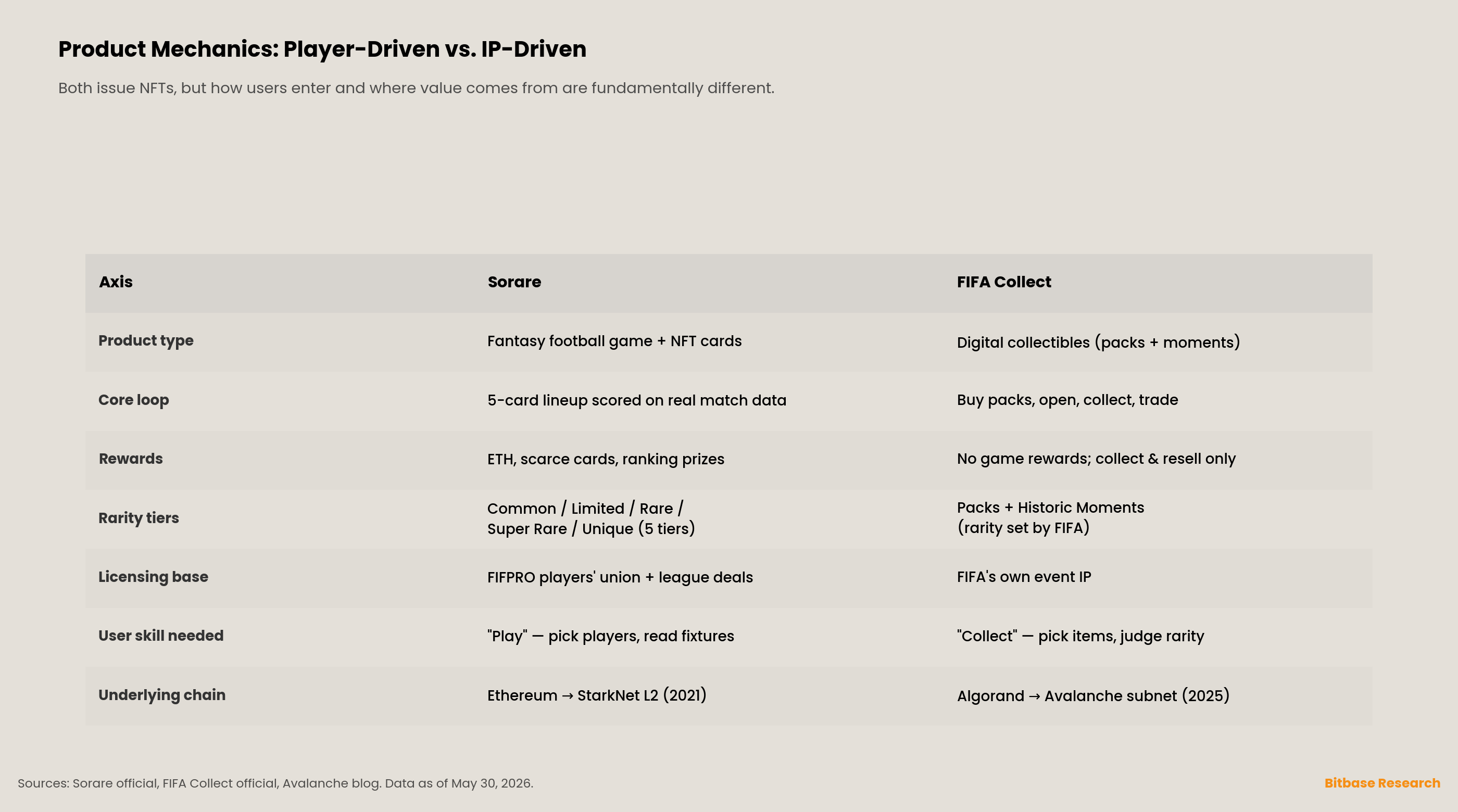1458x812 pixels.
Task: Click the 'Sorare' column header
Action: click(514, 282)
